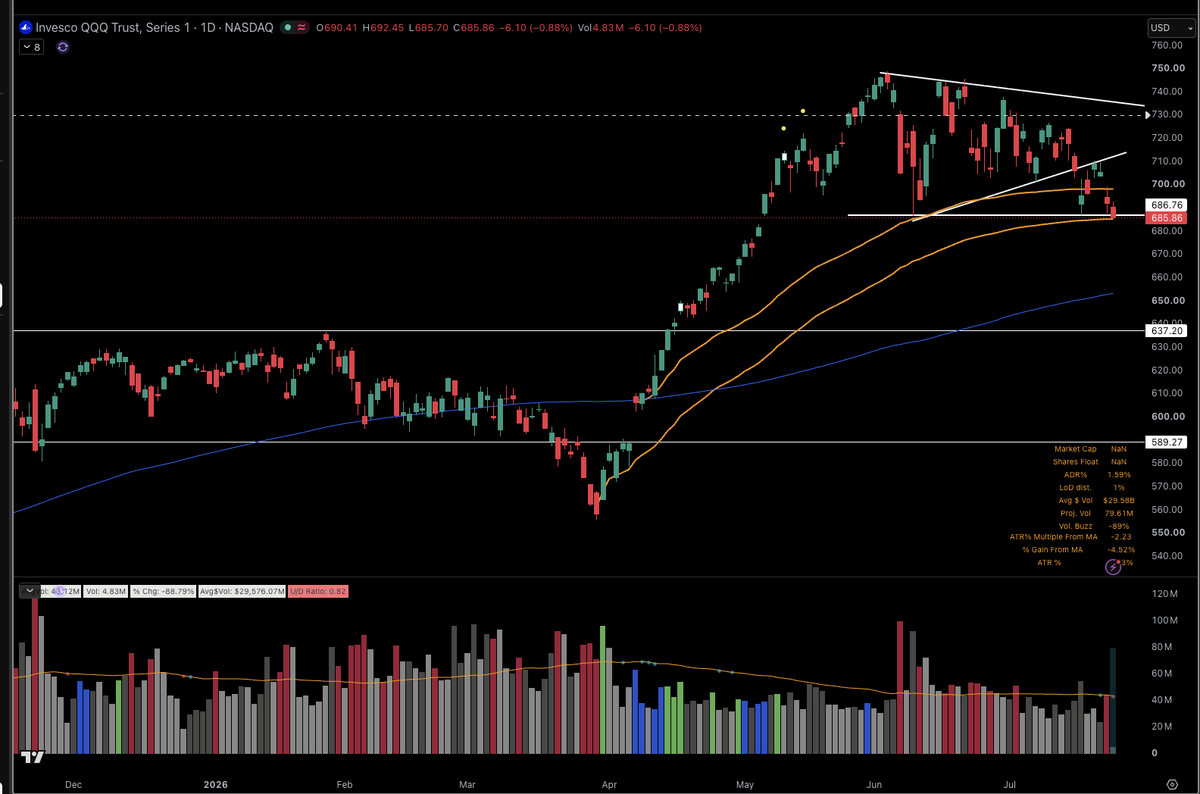Click the Vol. Buzz -89% stat

pyautogui.click(x=1094, y=525)
